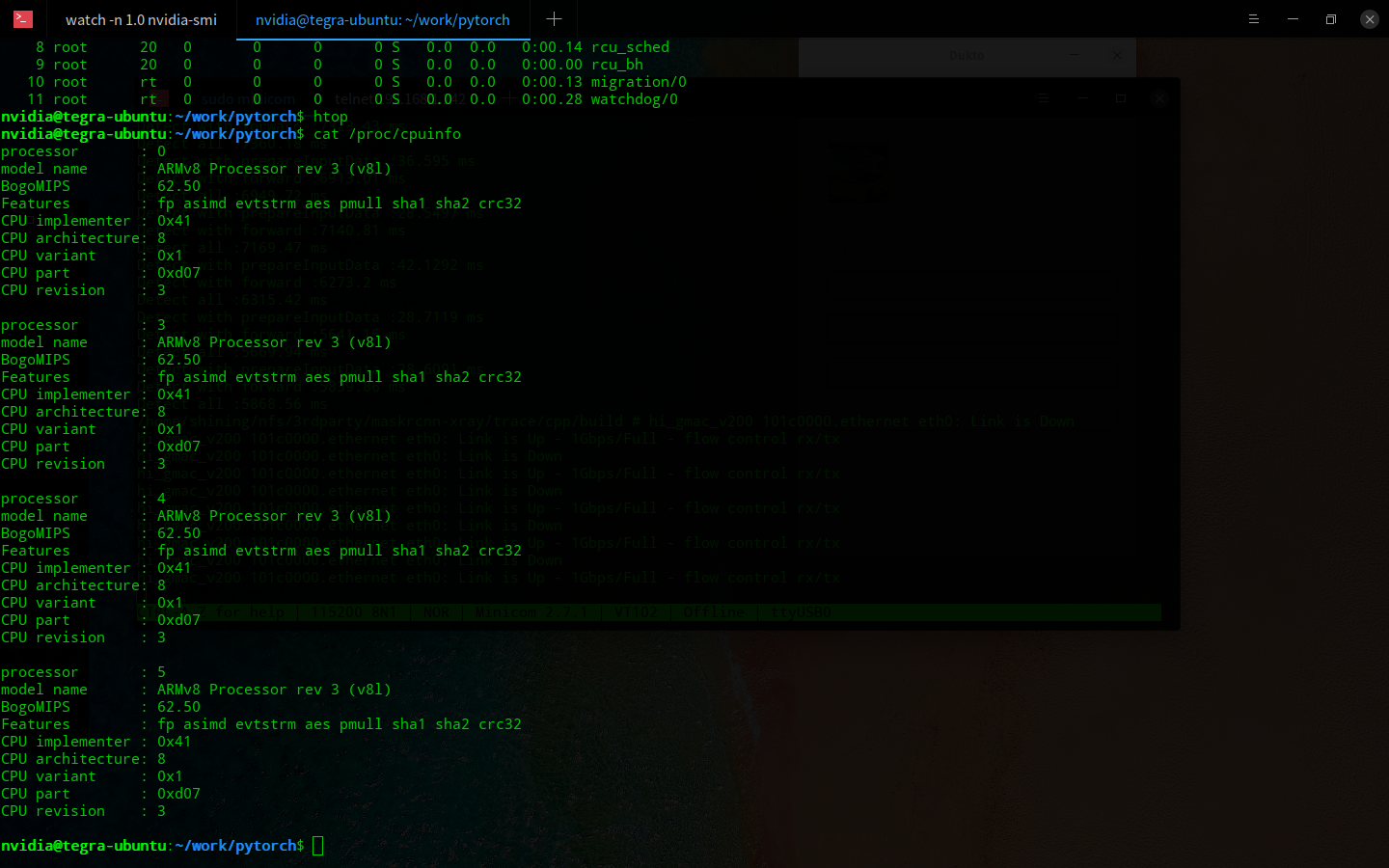Click the model name line under processor 0
The height and width of the screenshot is (868, 1389).
click(196, 169)
